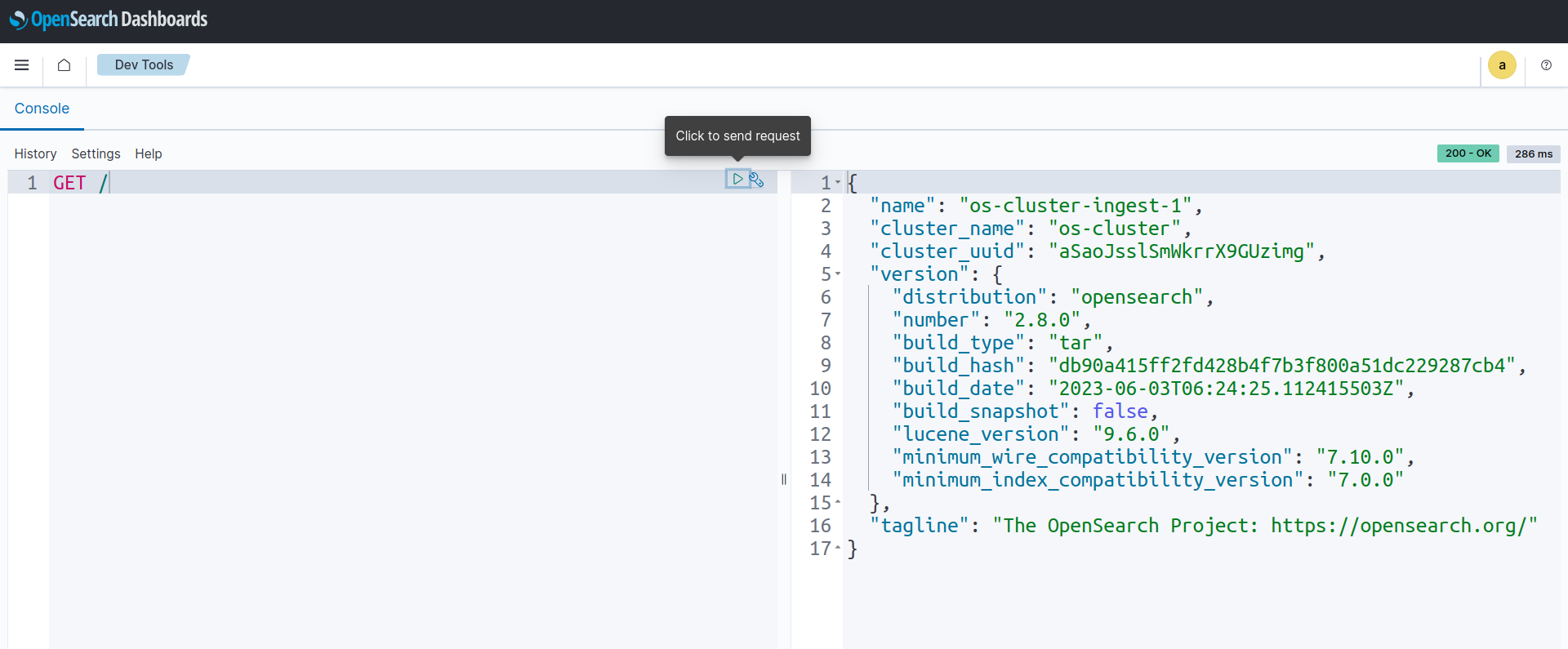Viewport: 1568px width, 649px height.
Task: Toggle fold marker at line 15
Action: pos(838,503)
